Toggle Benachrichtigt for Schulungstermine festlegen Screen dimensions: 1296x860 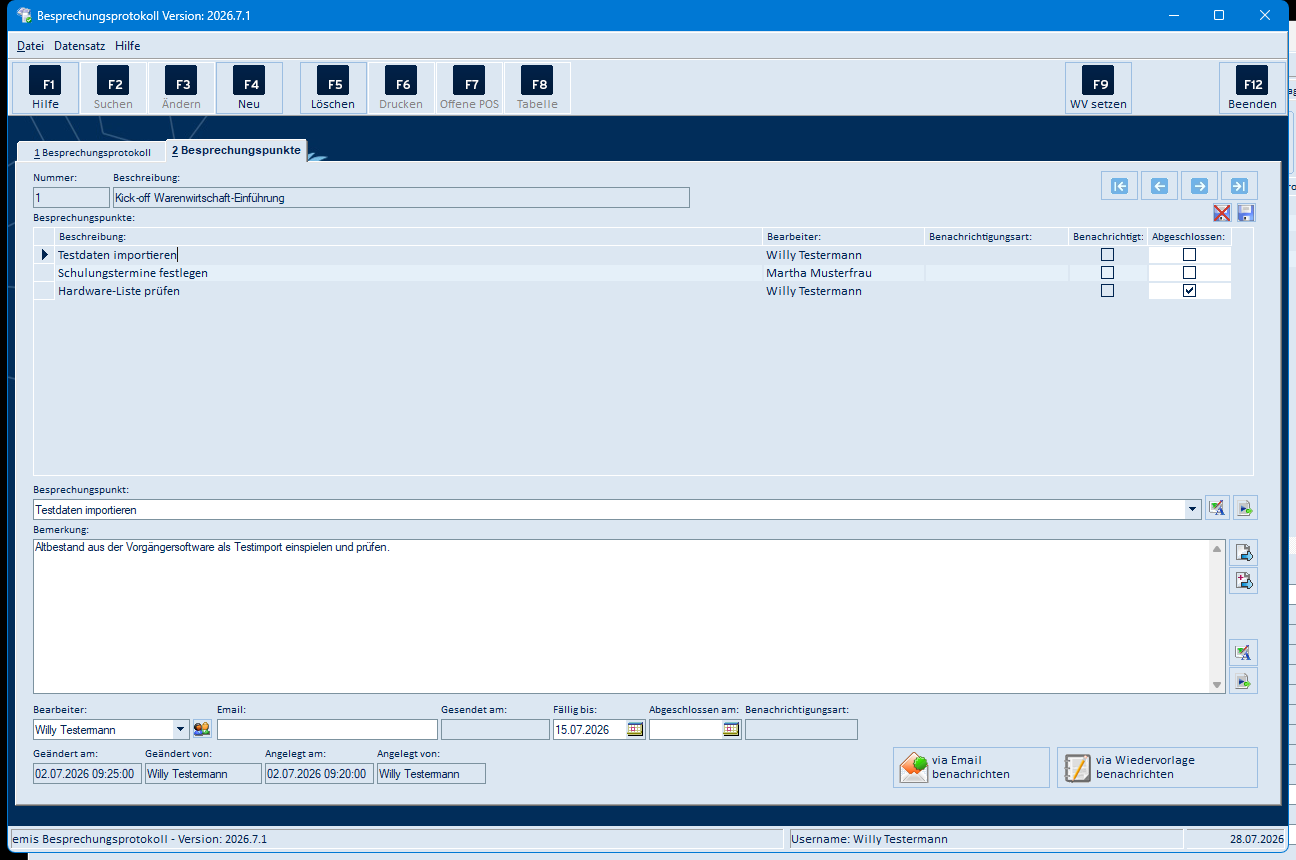tap(1107, 273)
